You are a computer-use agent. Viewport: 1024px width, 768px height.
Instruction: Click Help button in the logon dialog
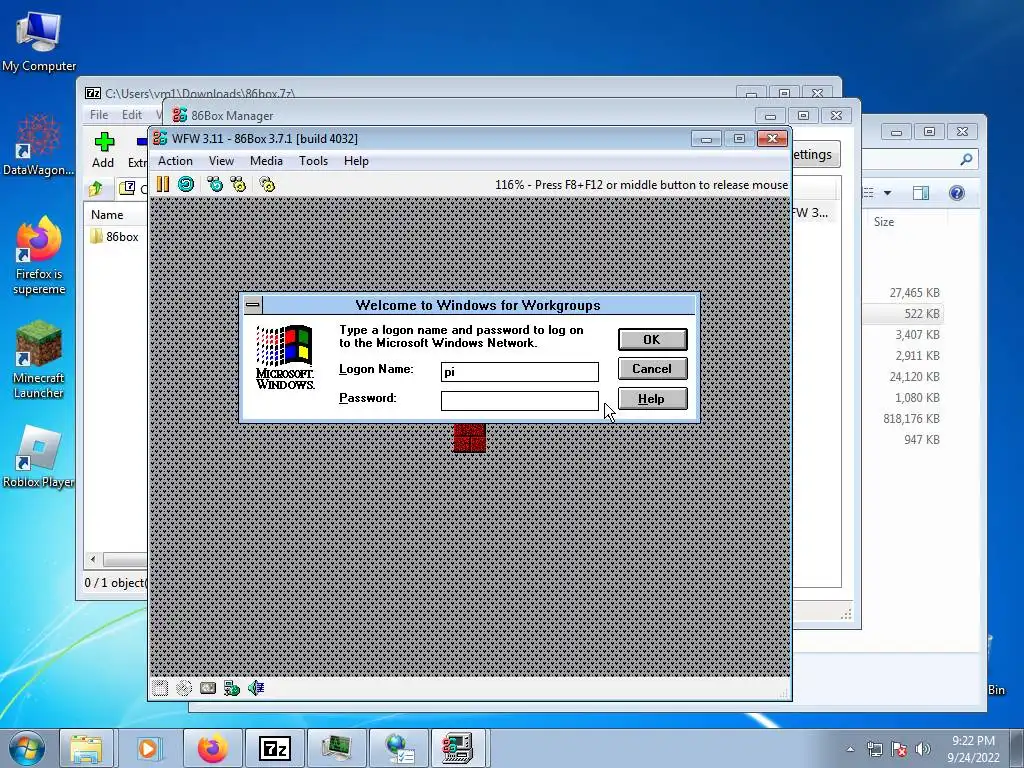tap(652, 398)
